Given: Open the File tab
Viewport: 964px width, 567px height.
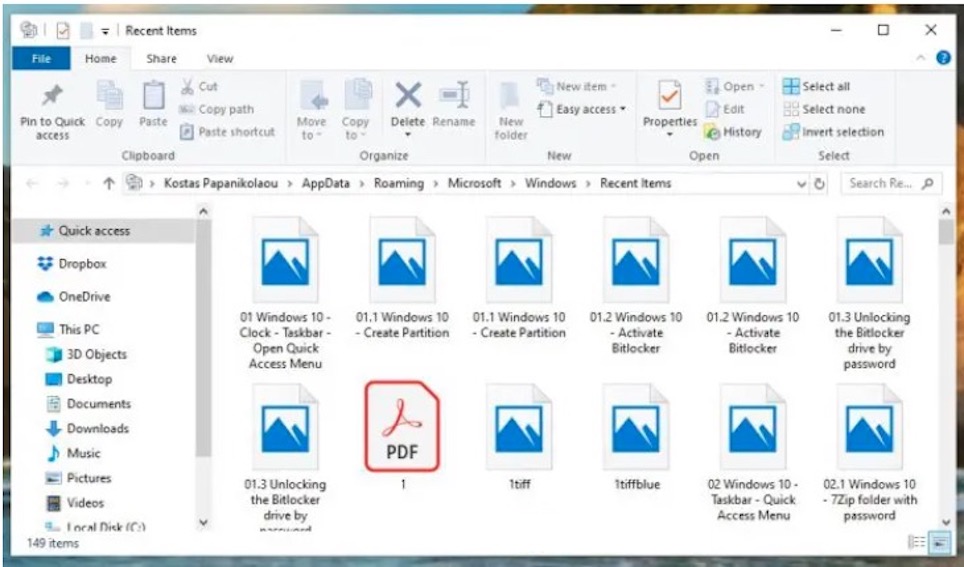Looking at the screenshot, I should (41, 58).
